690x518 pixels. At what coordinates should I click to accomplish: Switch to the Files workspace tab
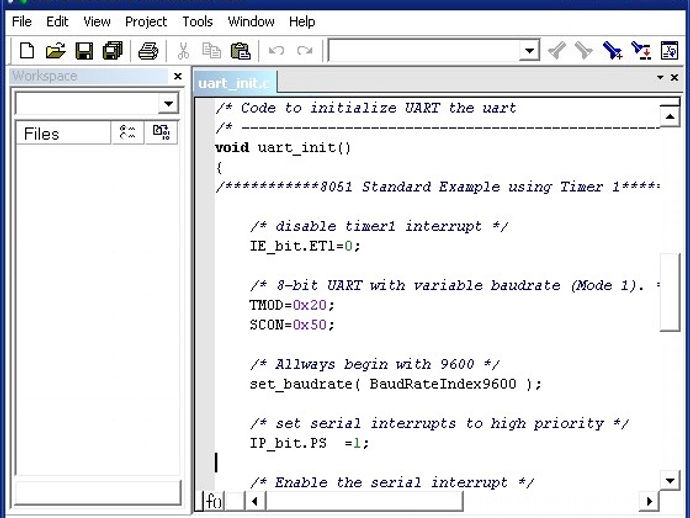pyautogui.click(x=63, y=133)
